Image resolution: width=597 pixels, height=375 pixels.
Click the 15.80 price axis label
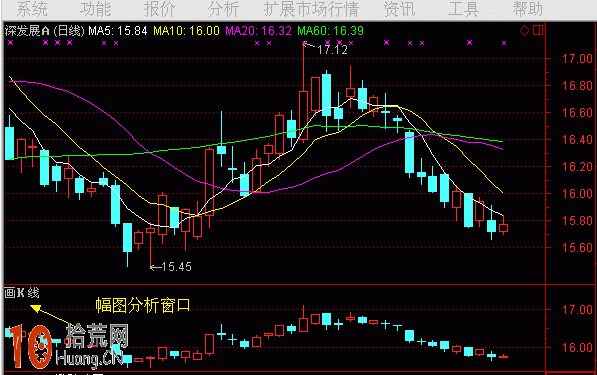tap(578, 221)
